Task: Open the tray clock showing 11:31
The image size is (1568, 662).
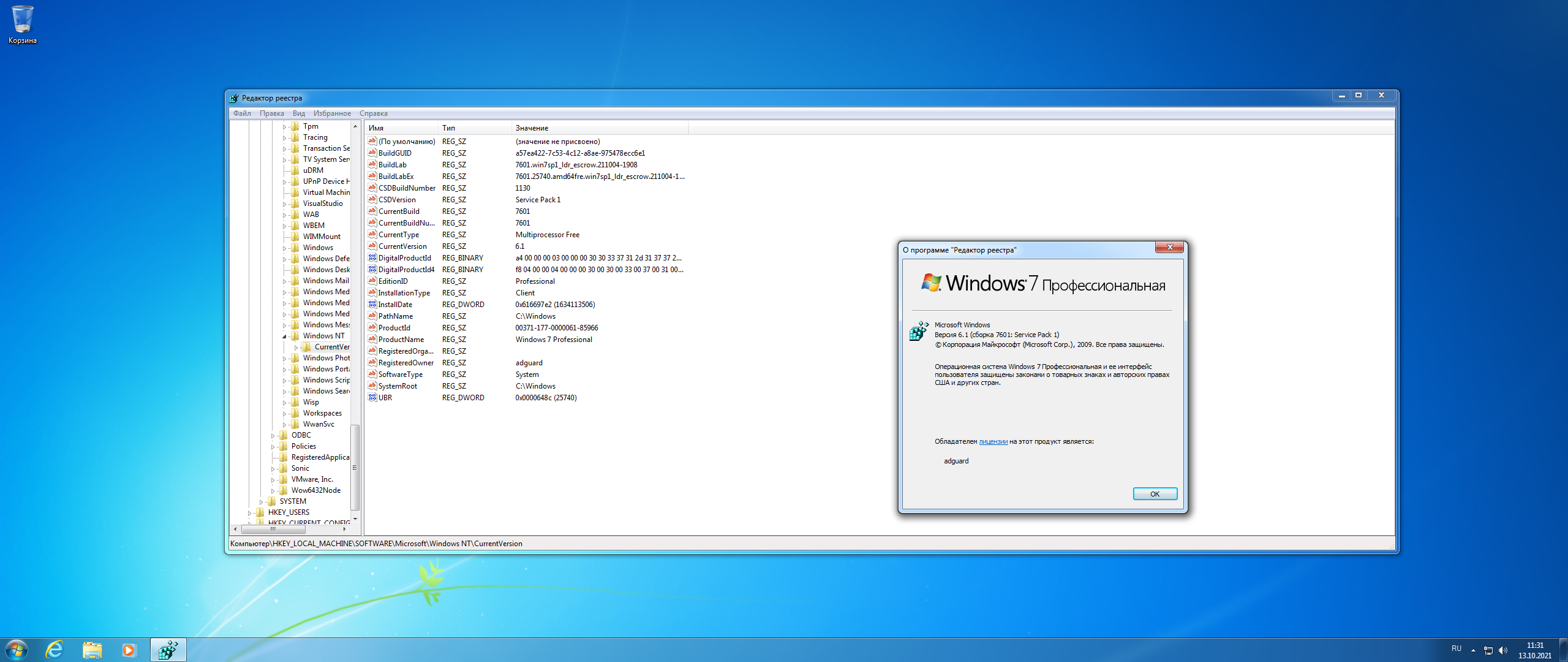Action: [1535, 650]
